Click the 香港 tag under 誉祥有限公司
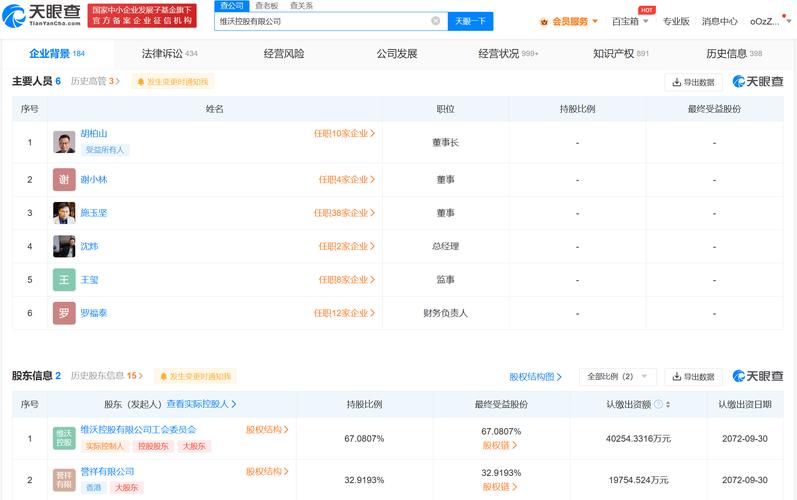Screen dimensions: 797x500 (94, 488)
